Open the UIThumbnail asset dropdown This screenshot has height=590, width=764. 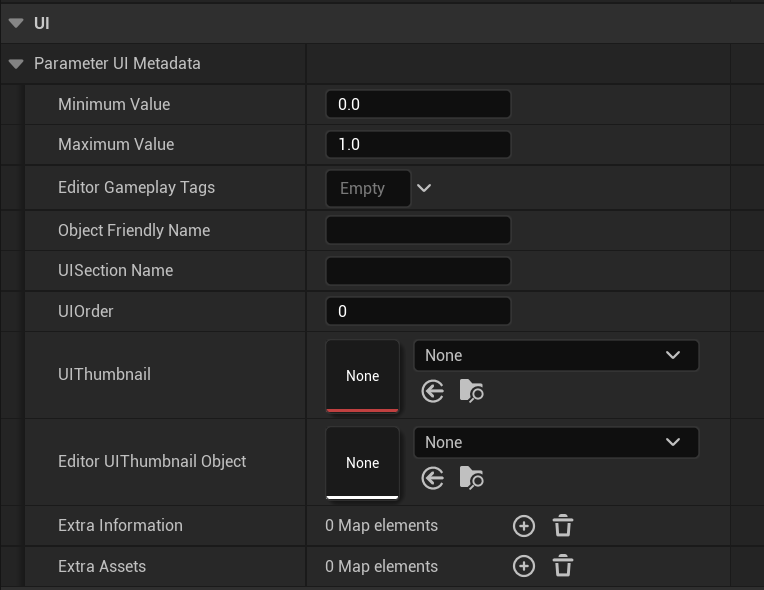tap(556, 355)
